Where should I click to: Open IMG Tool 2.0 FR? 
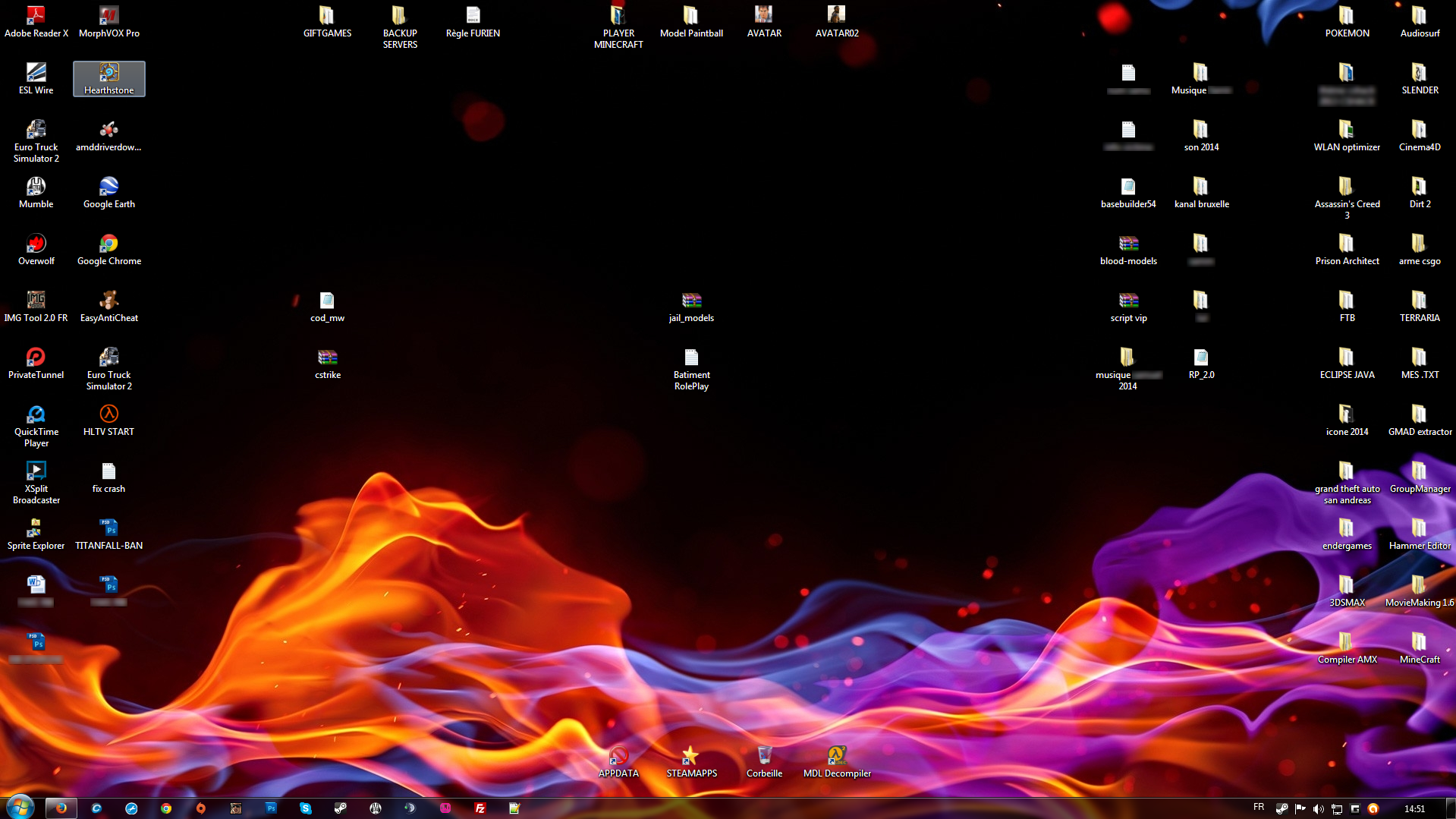(x=36, y=306)
